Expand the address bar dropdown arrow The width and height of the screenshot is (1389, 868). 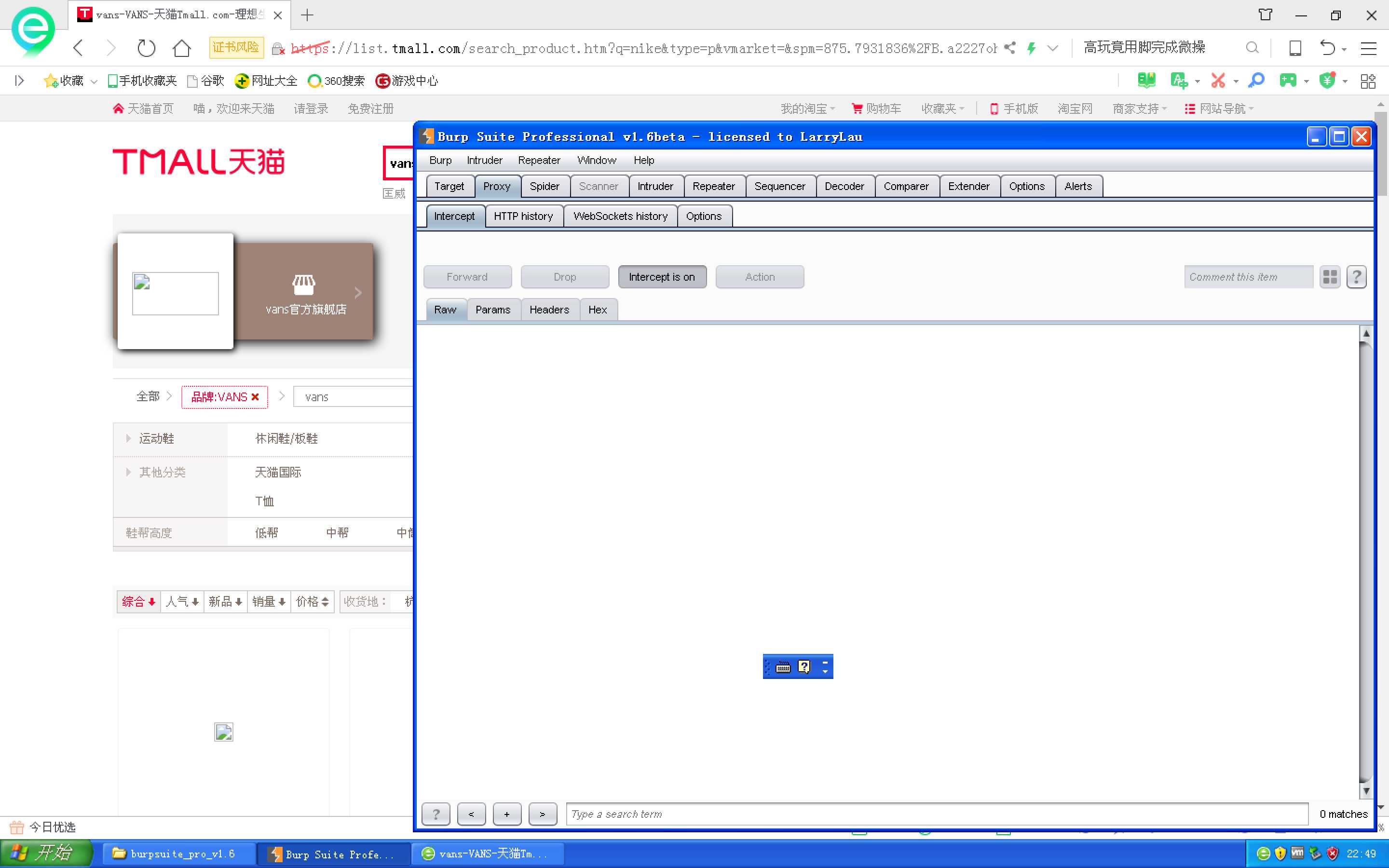[1053, 48]
